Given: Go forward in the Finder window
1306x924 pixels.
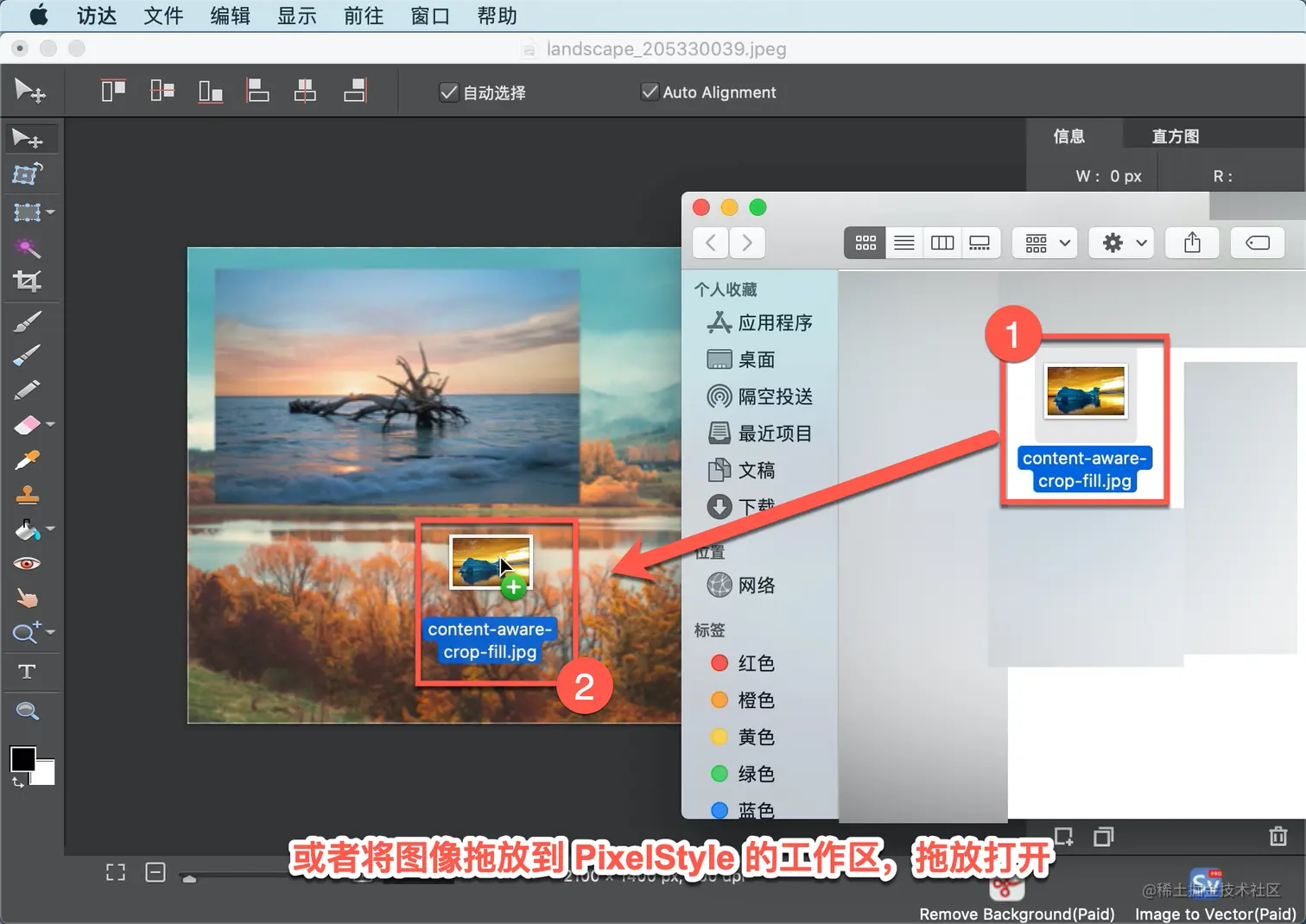Looking at the screenshot, I should 747,243.
